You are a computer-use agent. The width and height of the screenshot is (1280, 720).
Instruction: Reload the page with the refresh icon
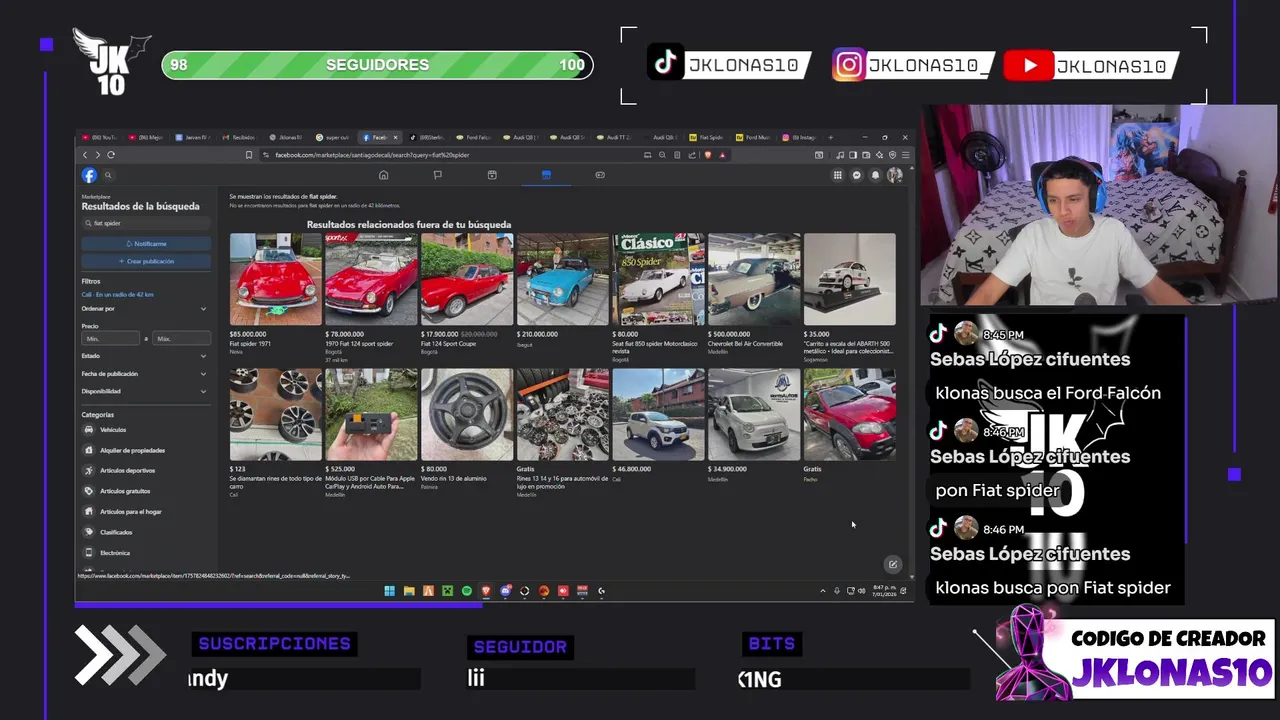pyautogui.click(x=110, y=155)
